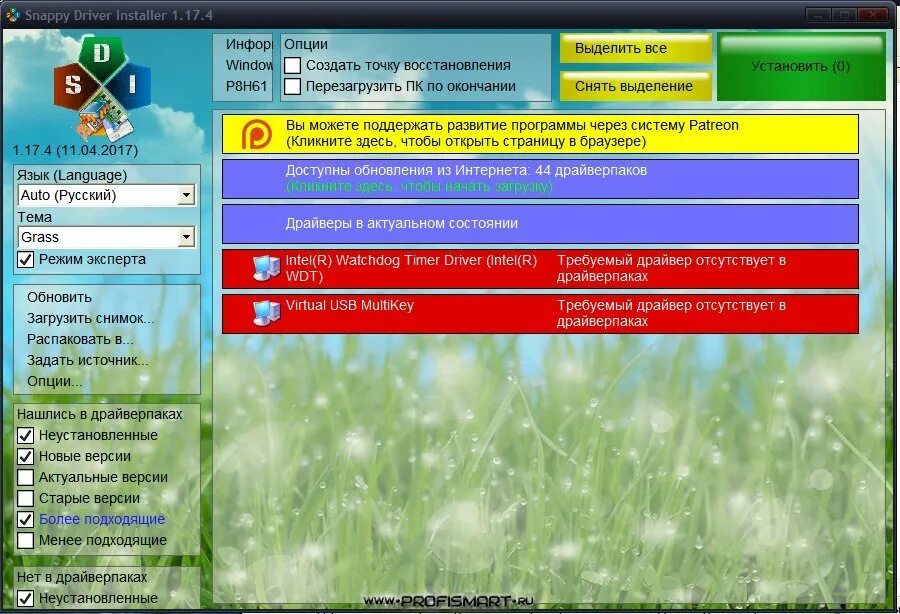Click 'Задать источник...' menu item
Viewport: 900px width, 614px height.
point(88,360)
